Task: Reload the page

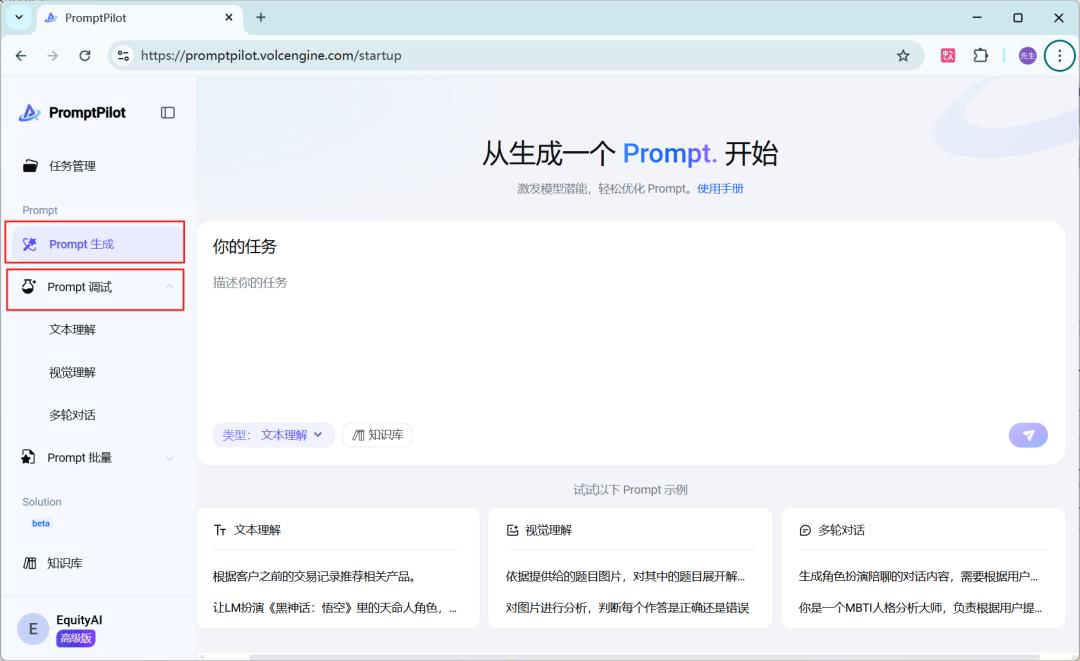Action: [x=85, y=56]
